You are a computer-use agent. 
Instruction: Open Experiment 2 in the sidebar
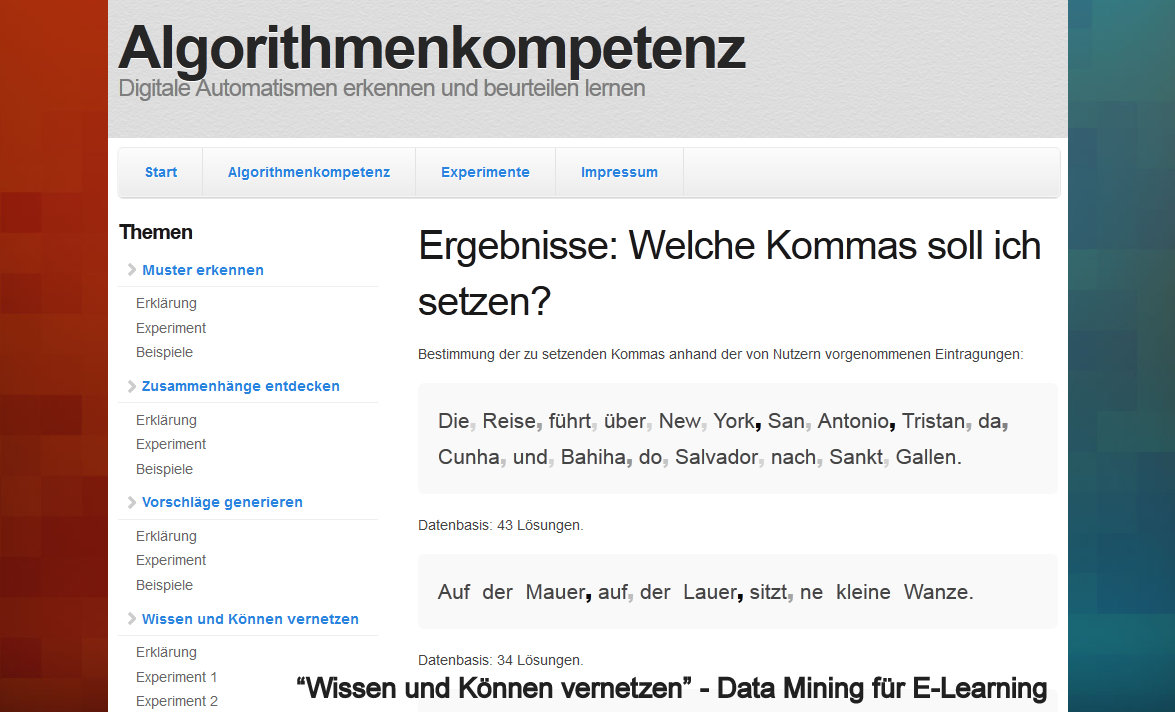pyautogui.click(x=176, y=701)
